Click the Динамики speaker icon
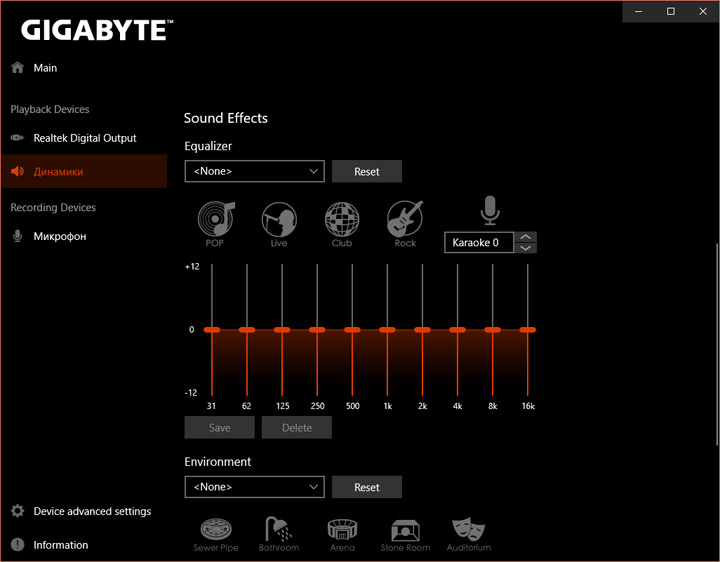 [x=17, y=171]
